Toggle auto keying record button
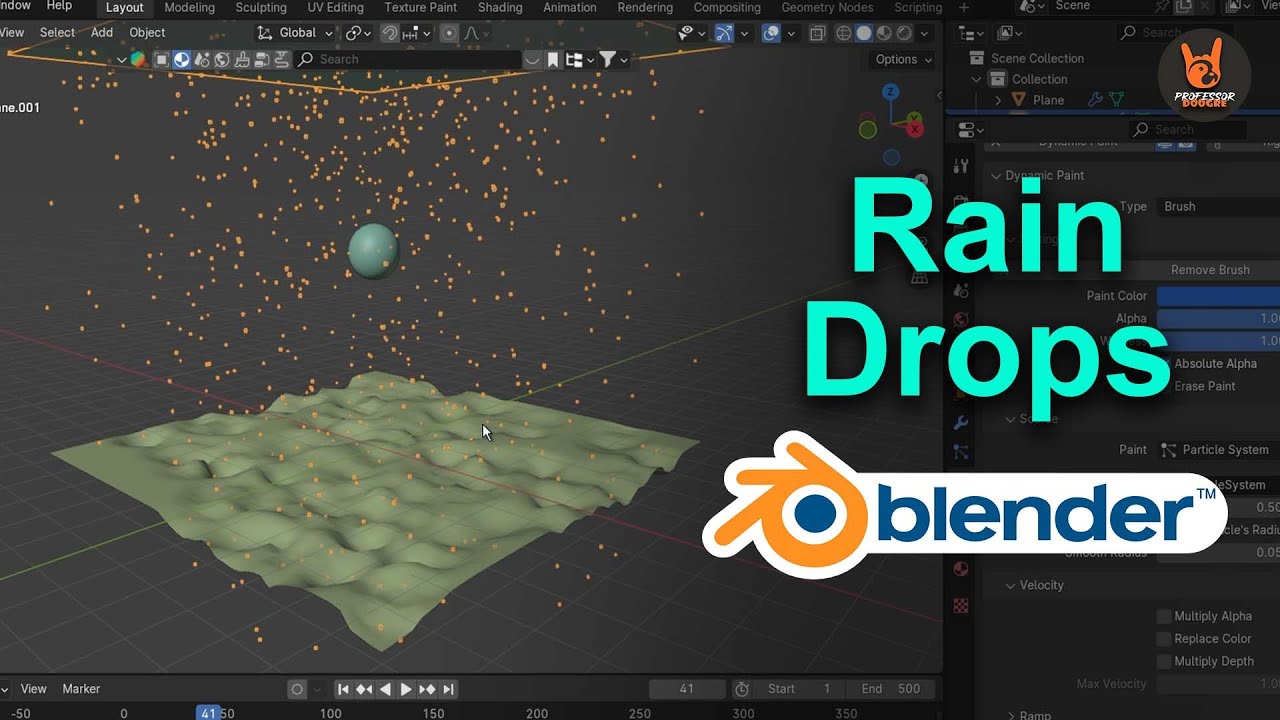Image resolution: width=1280 pixels, height=720 pixels. tap(297, 689)
